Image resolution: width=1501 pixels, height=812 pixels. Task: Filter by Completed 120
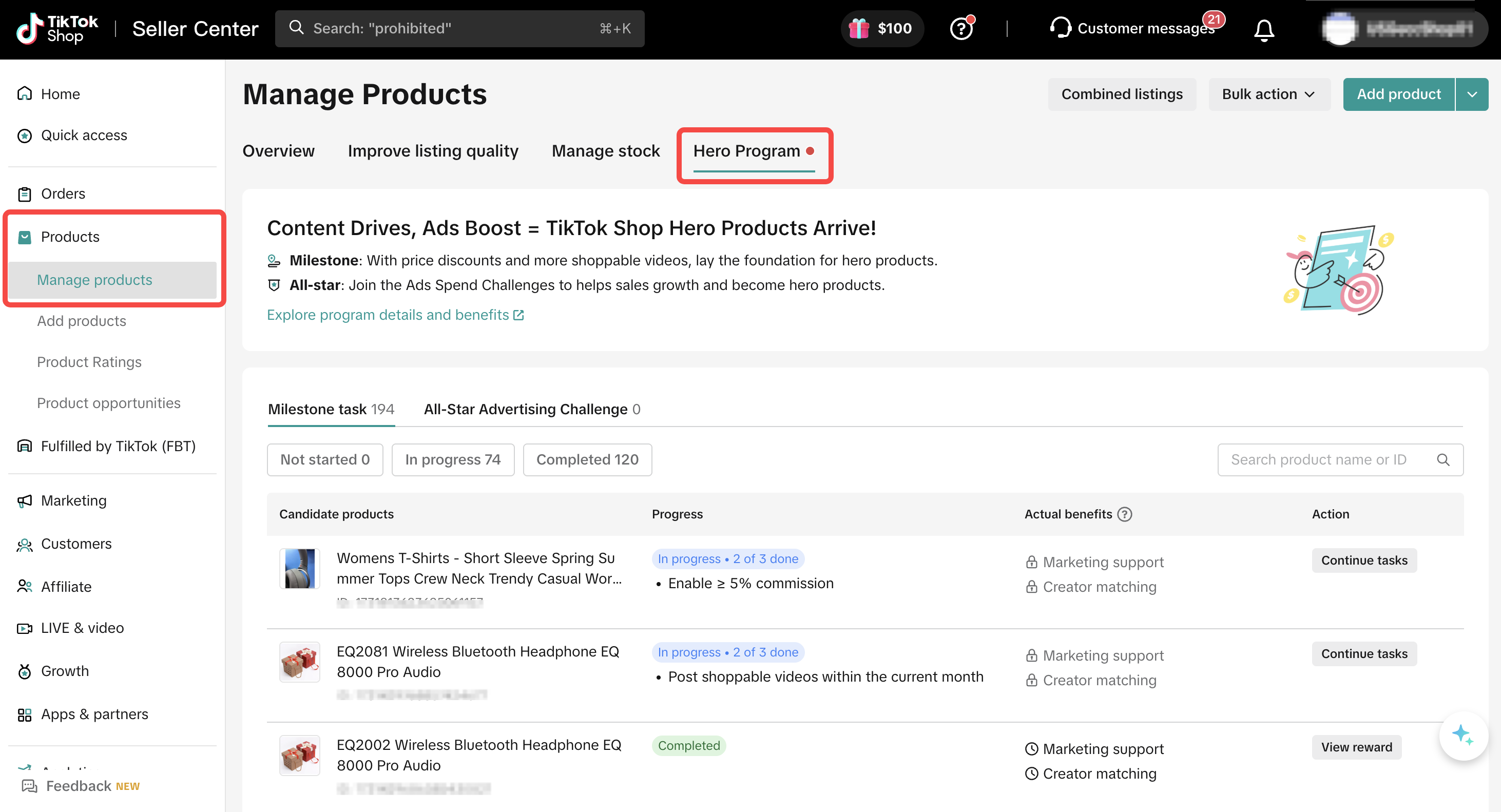(587, 459)
